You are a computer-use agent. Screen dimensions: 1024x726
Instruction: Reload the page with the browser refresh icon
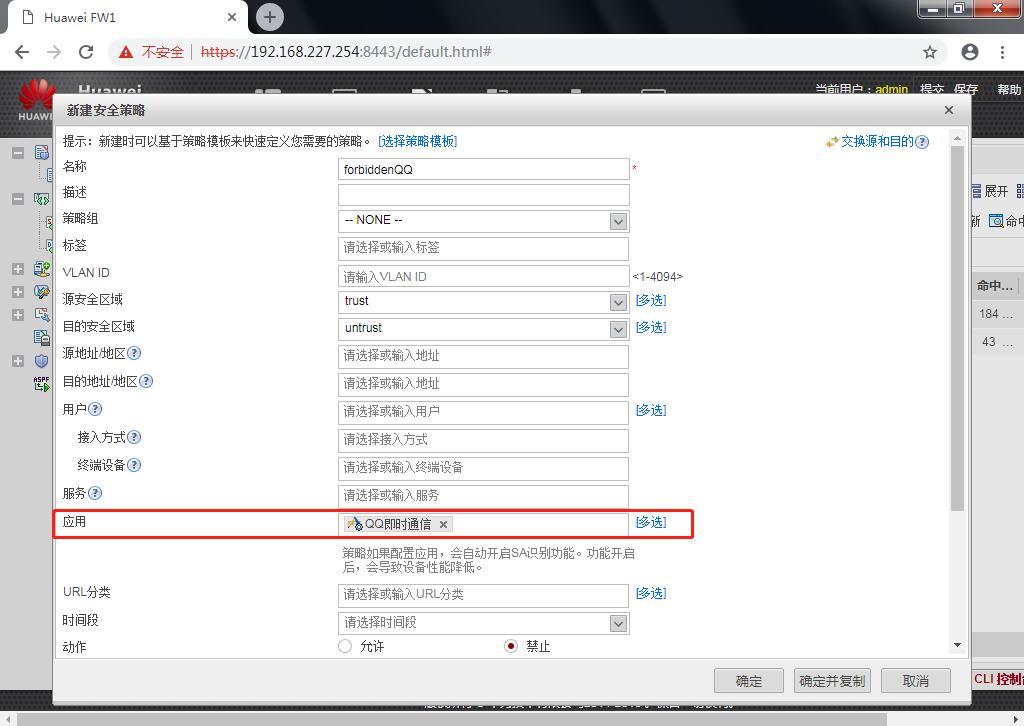coord(86,52)
